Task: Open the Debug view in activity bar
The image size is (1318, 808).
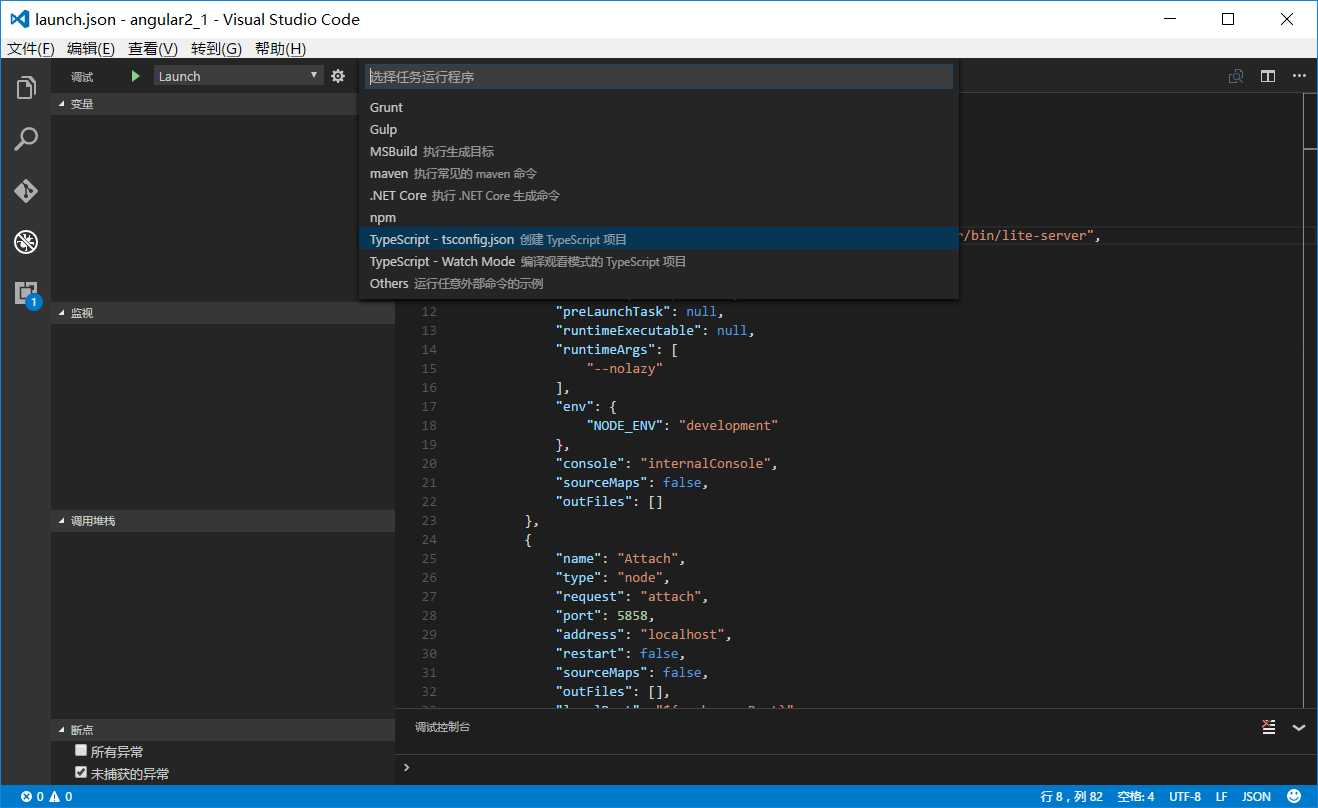Action: click(x=26, y=241)
